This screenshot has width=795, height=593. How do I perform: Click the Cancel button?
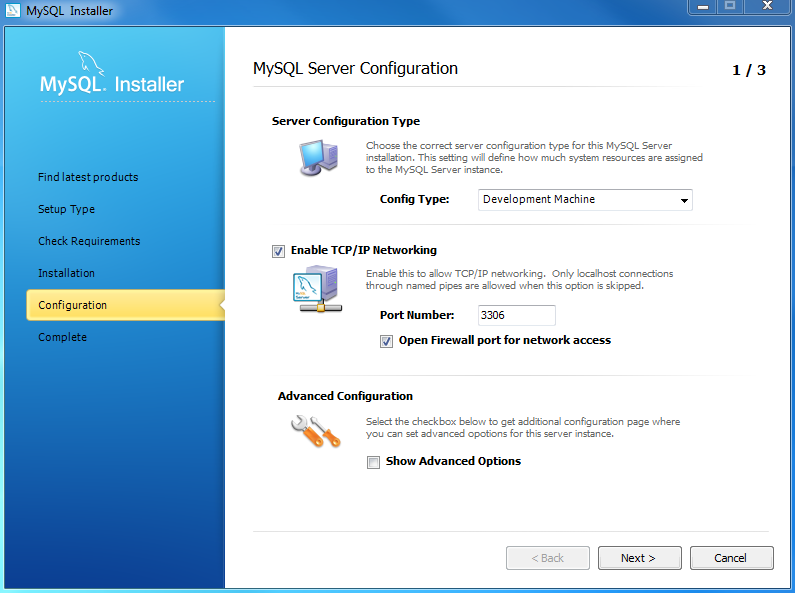tap(731, 558)
